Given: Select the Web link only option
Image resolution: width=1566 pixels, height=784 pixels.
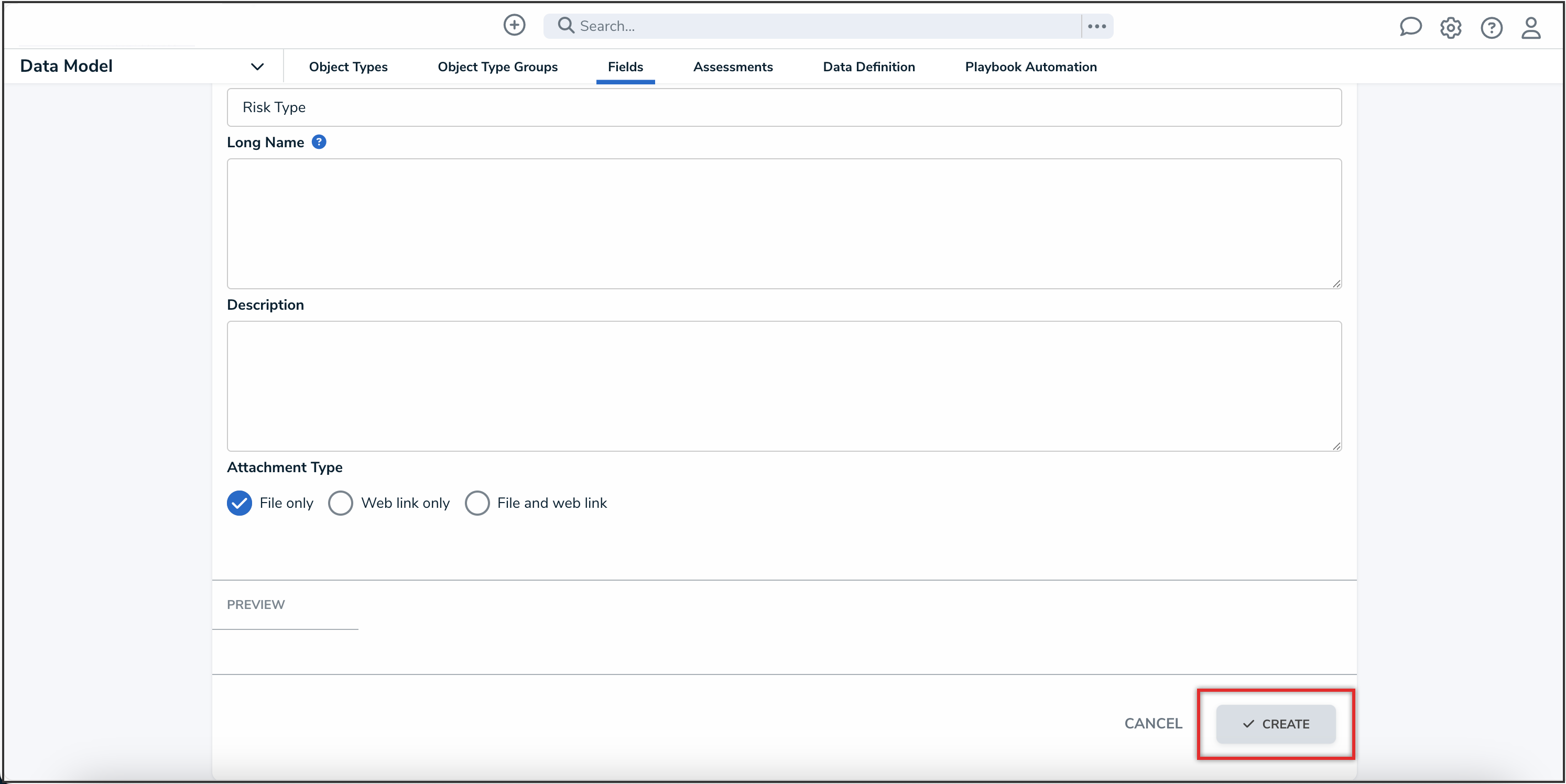Looking at the screenshot, I should pyautogui.click(x=341, y=503).
